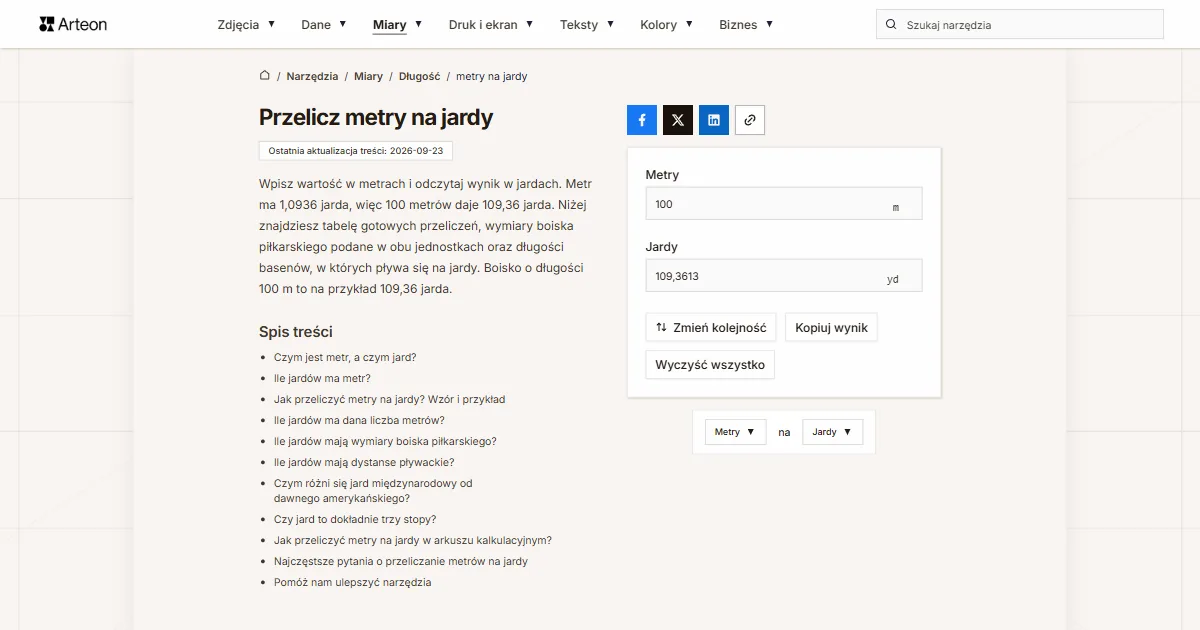Share page on X
The image size is (1200, 630).
pos(678,120)
